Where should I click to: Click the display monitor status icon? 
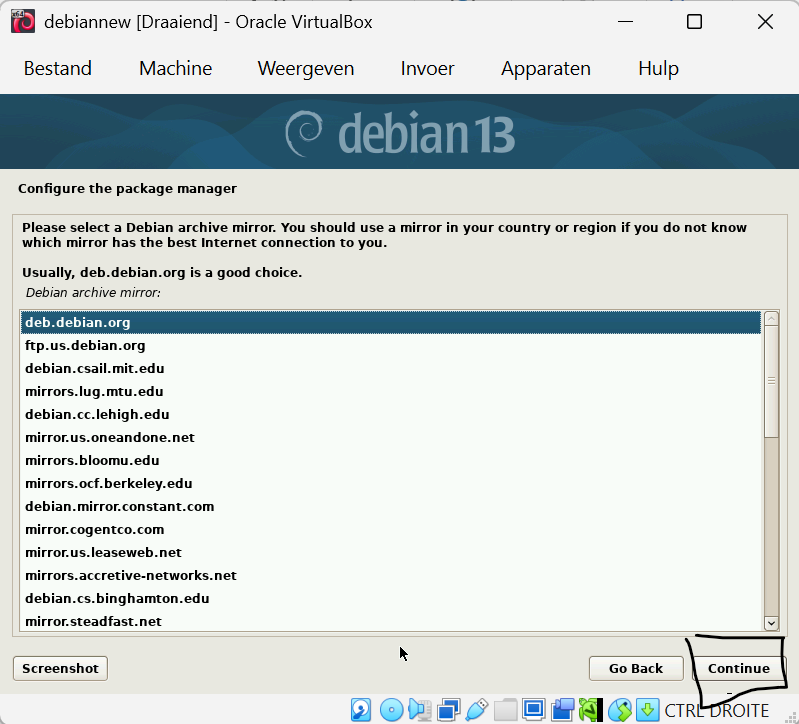click(x=534, y=710)
